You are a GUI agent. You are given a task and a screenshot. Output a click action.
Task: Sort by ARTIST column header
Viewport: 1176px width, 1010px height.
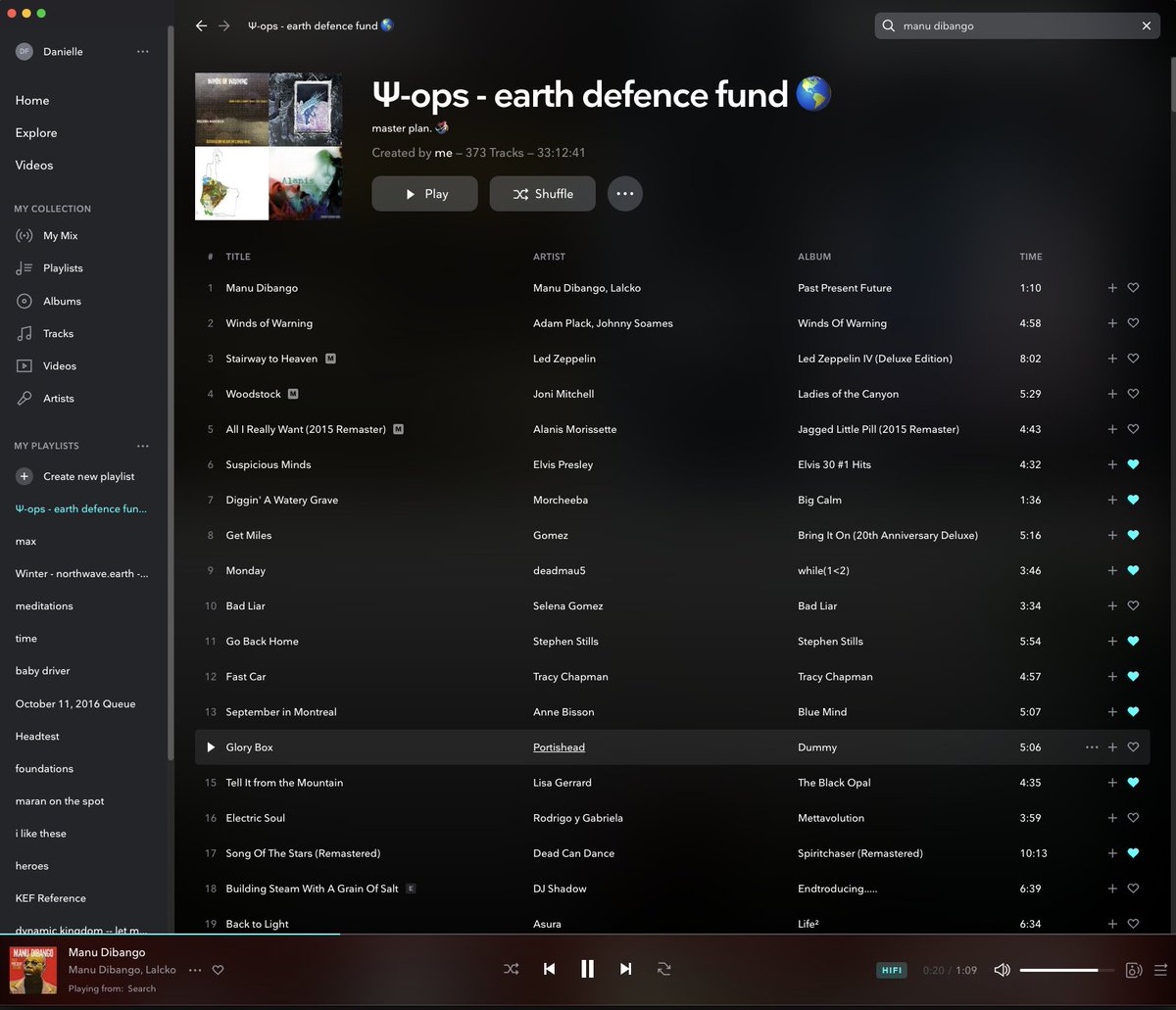tap(549, 257)
